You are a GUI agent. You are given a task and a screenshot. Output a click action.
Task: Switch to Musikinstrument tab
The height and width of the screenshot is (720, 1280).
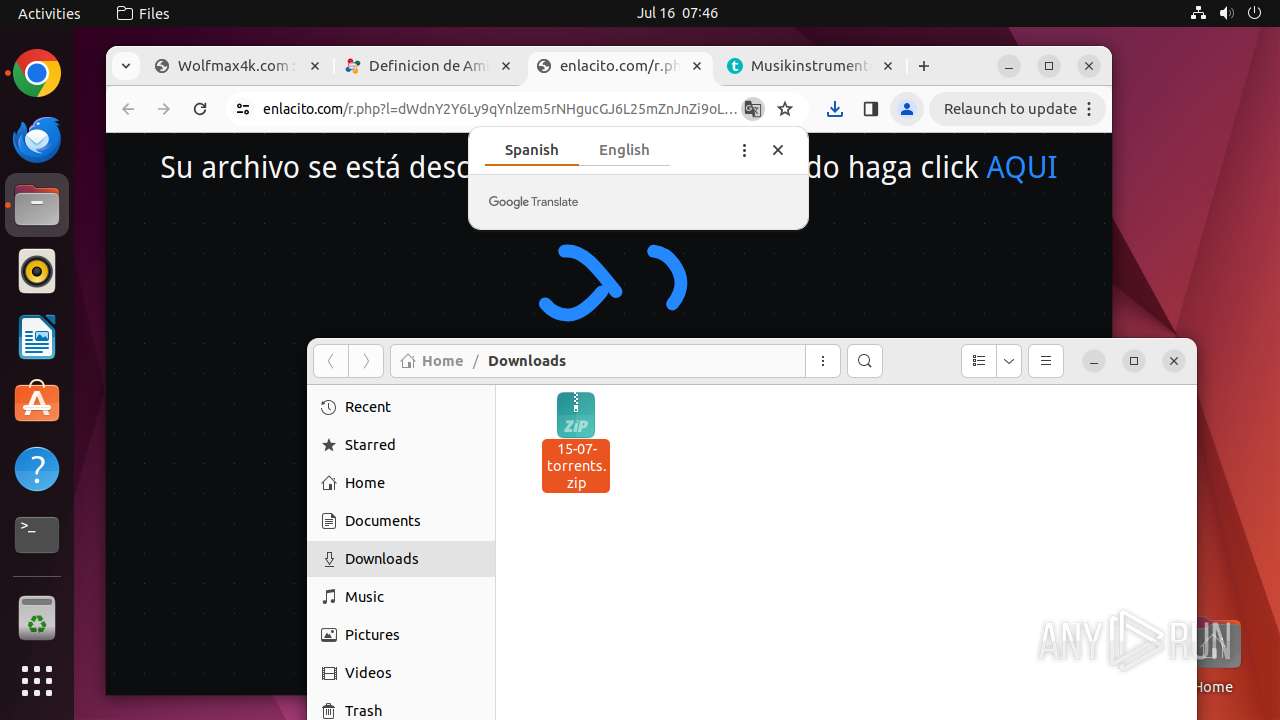(810, 66)
